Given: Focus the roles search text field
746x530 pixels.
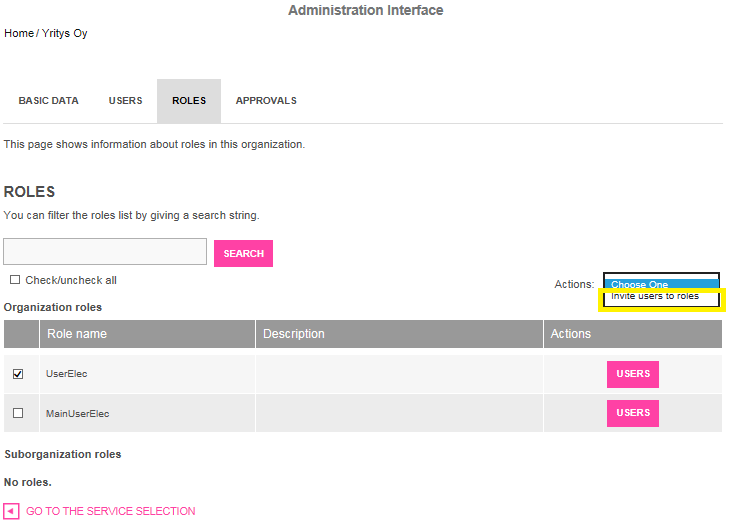Looking at the screenshot, I should (105, 252).
